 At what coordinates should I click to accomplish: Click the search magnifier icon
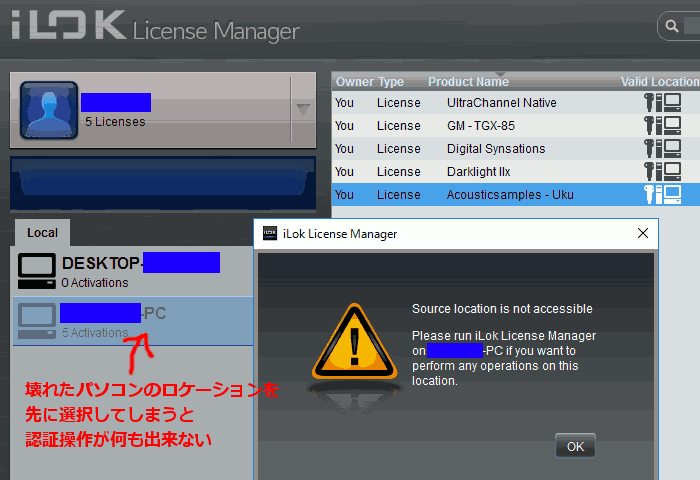coord(671,26)
